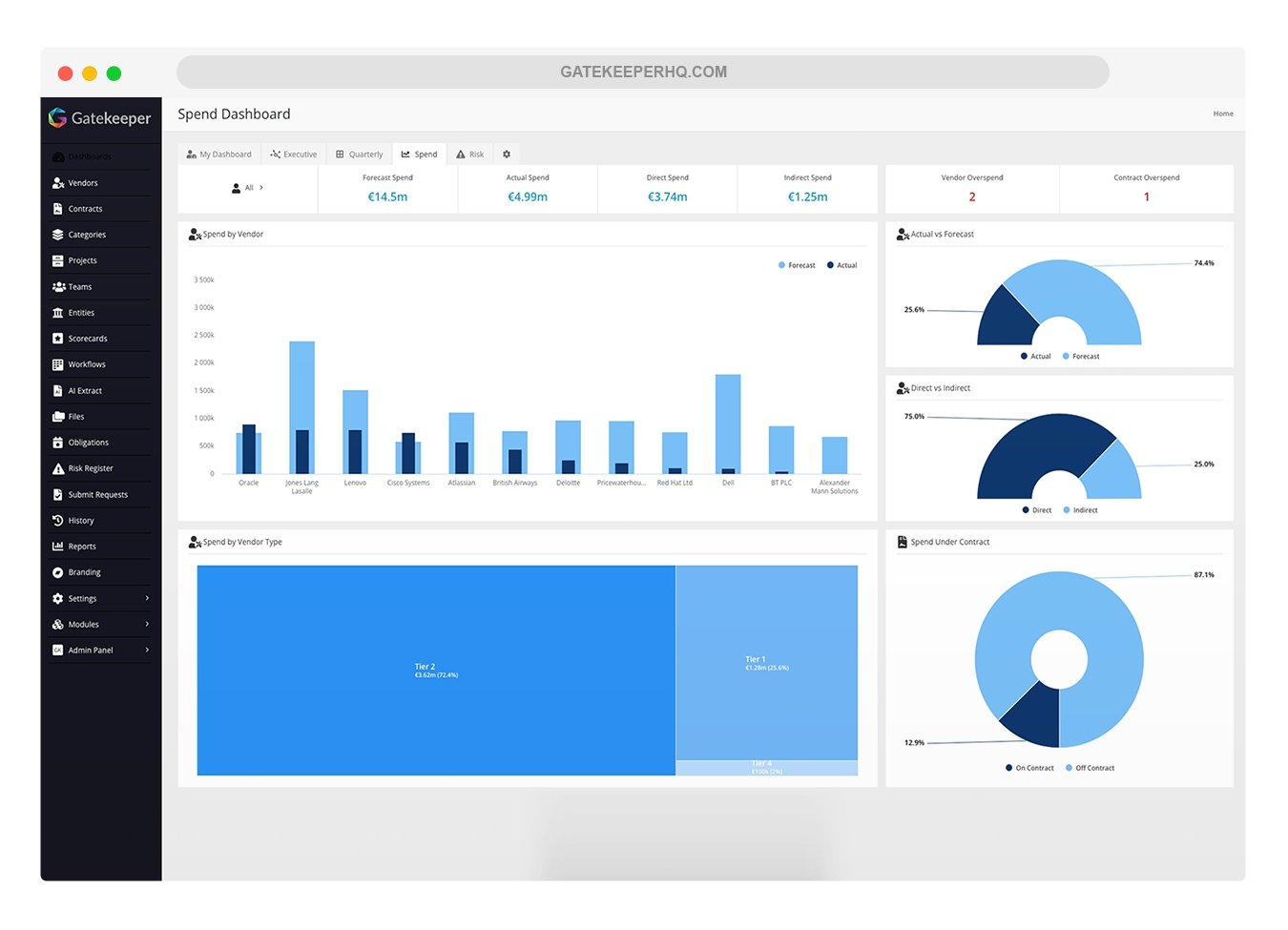Select the Contracts icon in the sidebar
This screenshot has height=930, width=1288.
coord(59,208)
